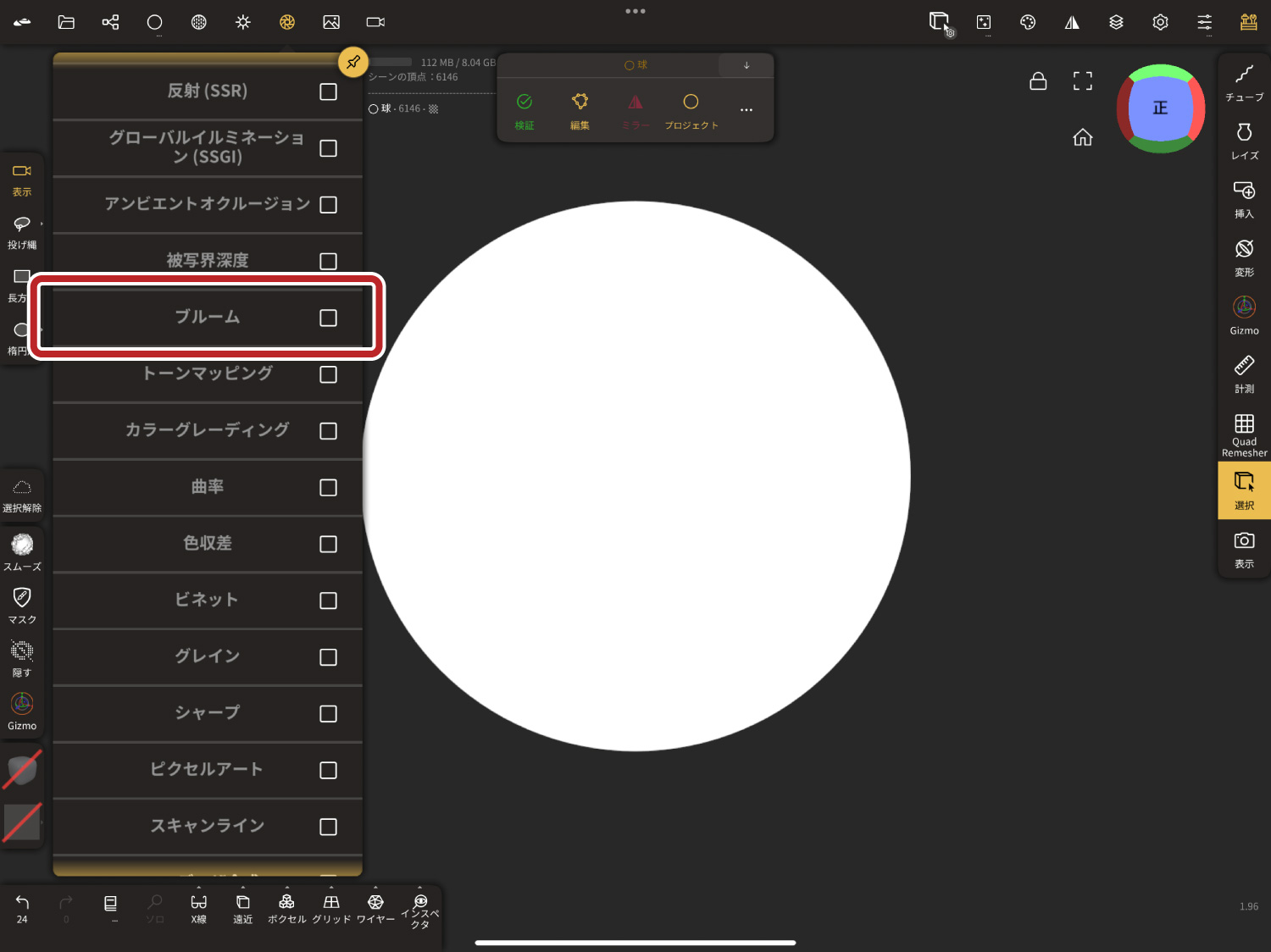Screen dimensions: 1271x952
Task: Tap the Undo button
Action: pyautogui.click(x=22, y=908)
